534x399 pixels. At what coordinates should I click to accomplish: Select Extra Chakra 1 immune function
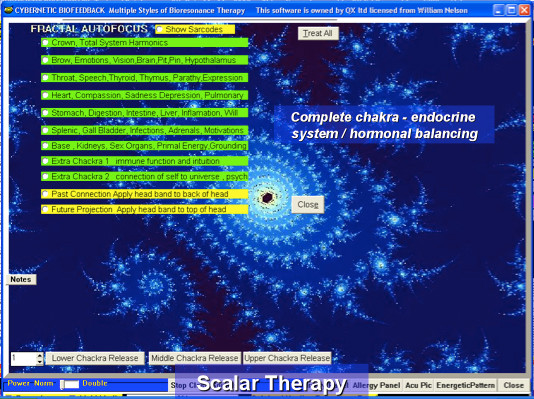(144, 161)
